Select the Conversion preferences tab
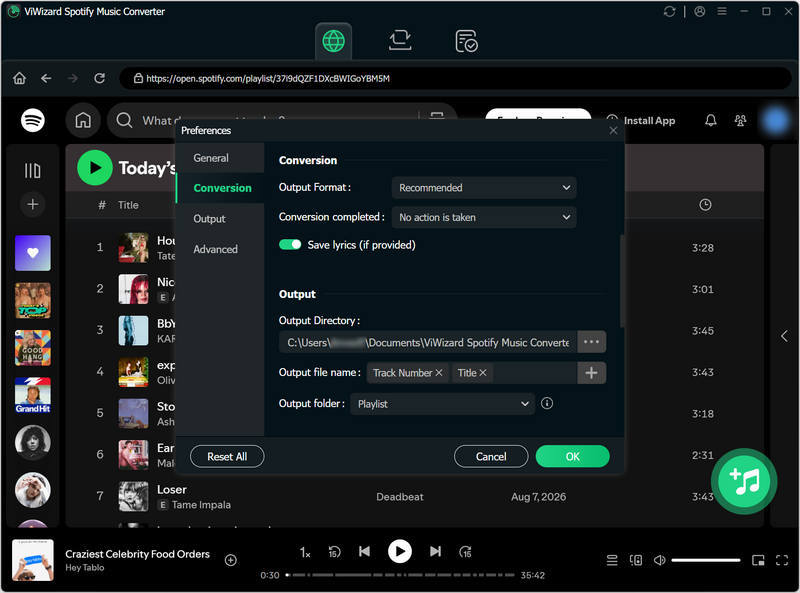The image size is (800, 593). (220, 188)
